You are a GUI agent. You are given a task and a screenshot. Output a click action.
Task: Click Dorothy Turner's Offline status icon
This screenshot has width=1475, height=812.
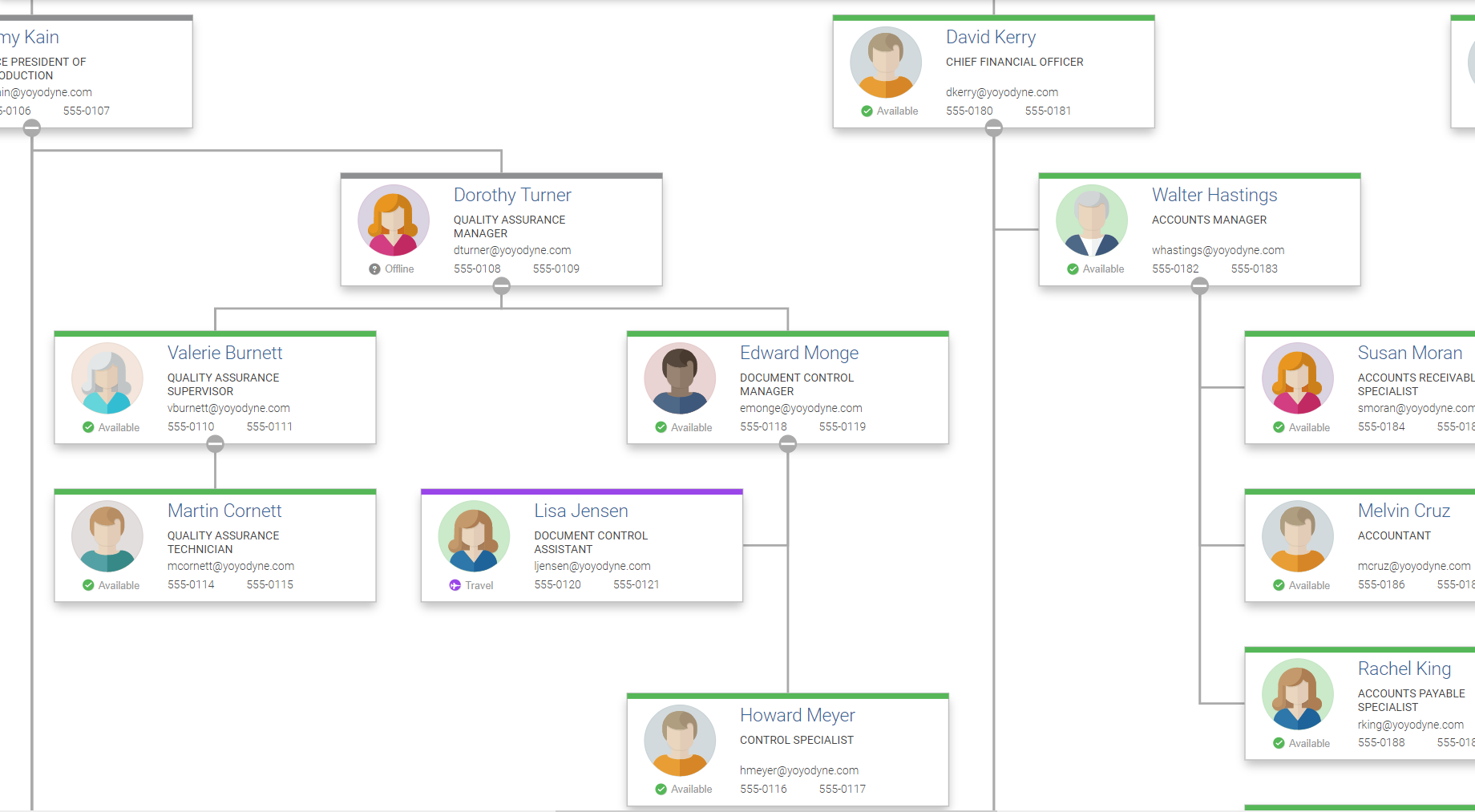(374, 269)
